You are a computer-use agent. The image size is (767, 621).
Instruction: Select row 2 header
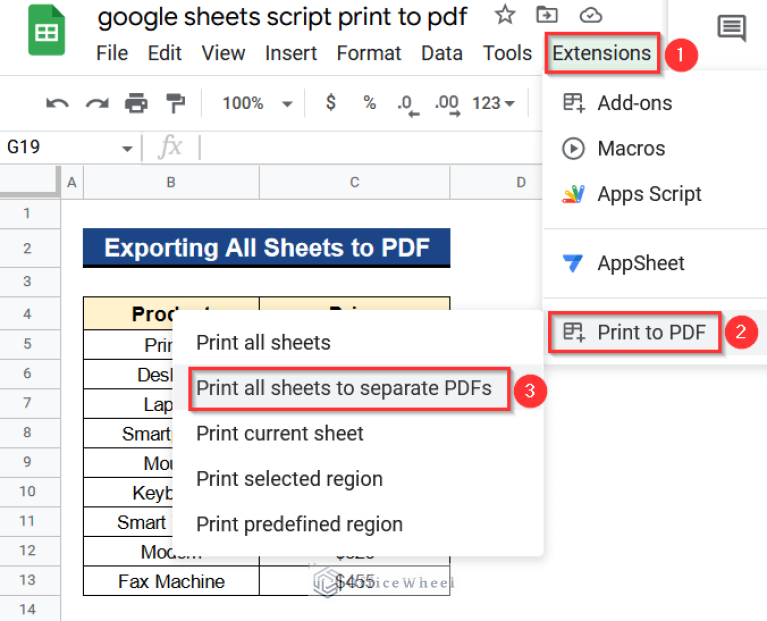(29, 248)
